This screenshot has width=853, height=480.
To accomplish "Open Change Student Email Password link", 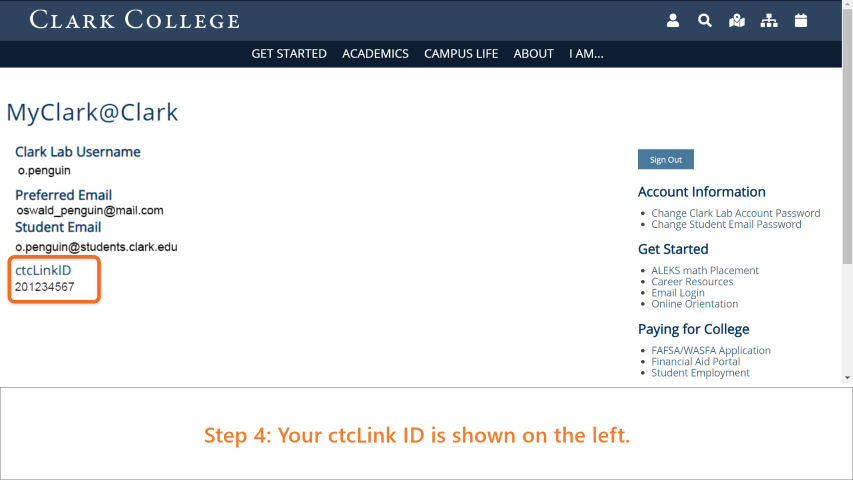I will pyautogui.click(x=726, y=224).
